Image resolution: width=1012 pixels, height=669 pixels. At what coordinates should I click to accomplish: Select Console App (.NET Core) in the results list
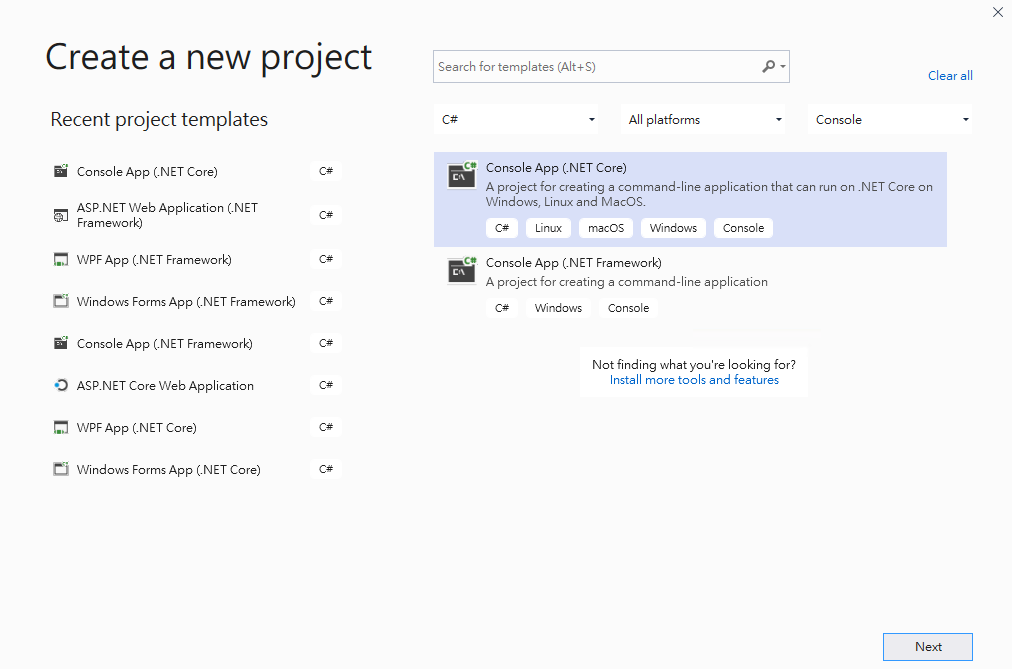pos(690,199)
